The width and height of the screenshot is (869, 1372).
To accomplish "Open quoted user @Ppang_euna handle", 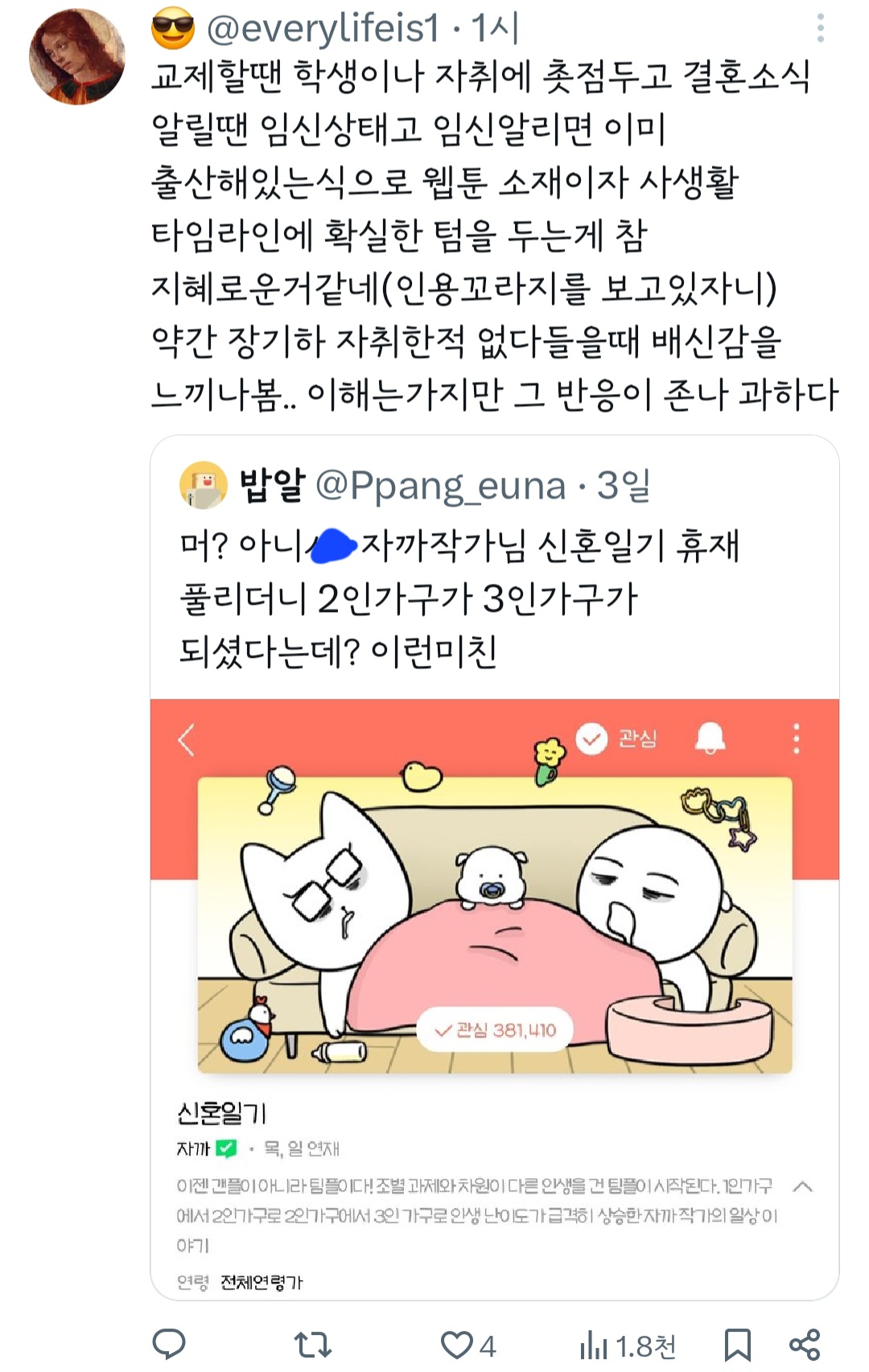I will pyautogui.click(x=440, y=486).
